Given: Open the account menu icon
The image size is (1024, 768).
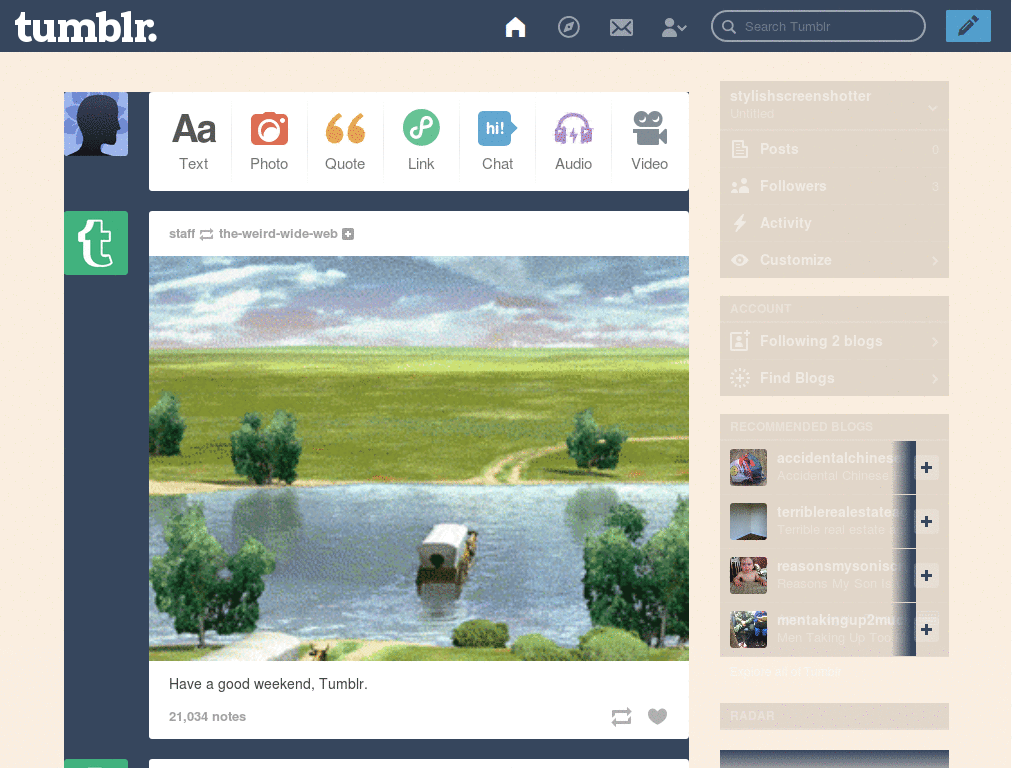Looking at the screenshot, I should tap(673, 27).
